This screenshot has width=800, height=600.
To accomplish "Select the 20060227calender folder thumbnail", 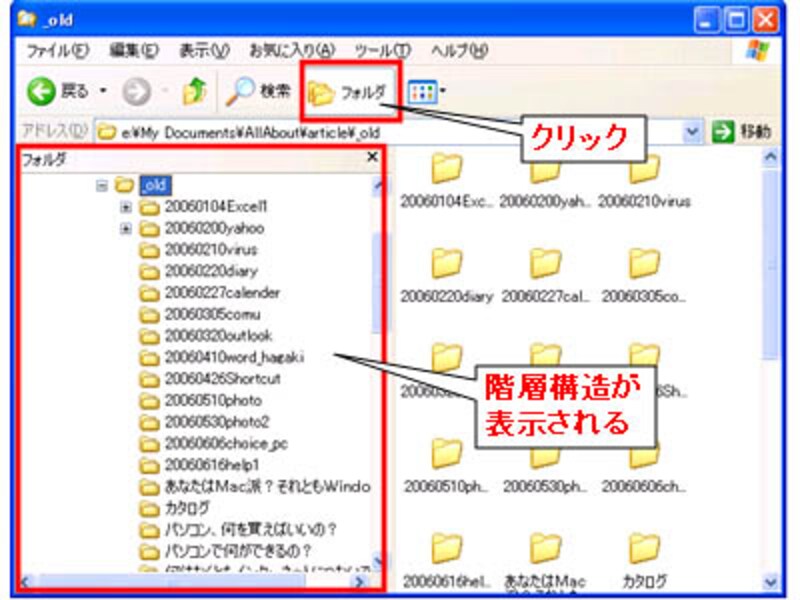I will click(545, 265).
